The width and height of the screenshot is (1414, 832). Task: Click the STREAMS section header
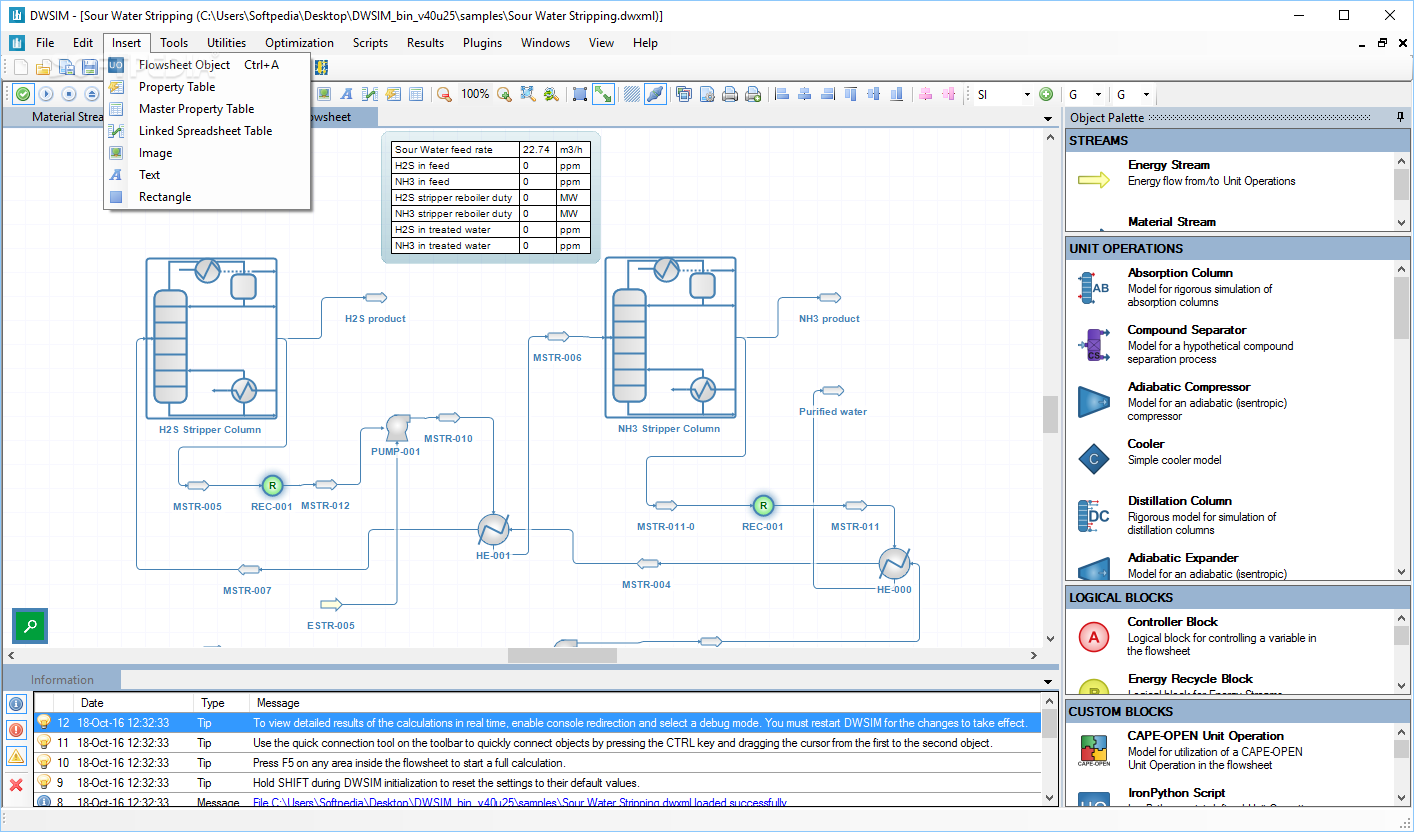click(x=1237, y=140)
